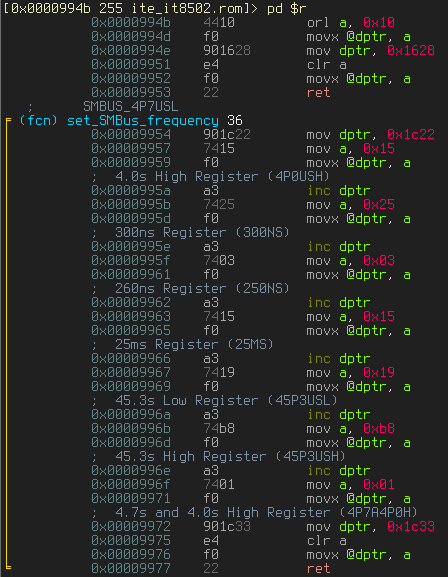This screenshot has height=577, width=448.
Task: Click the red operand 0x25
Action: (379, 205)
